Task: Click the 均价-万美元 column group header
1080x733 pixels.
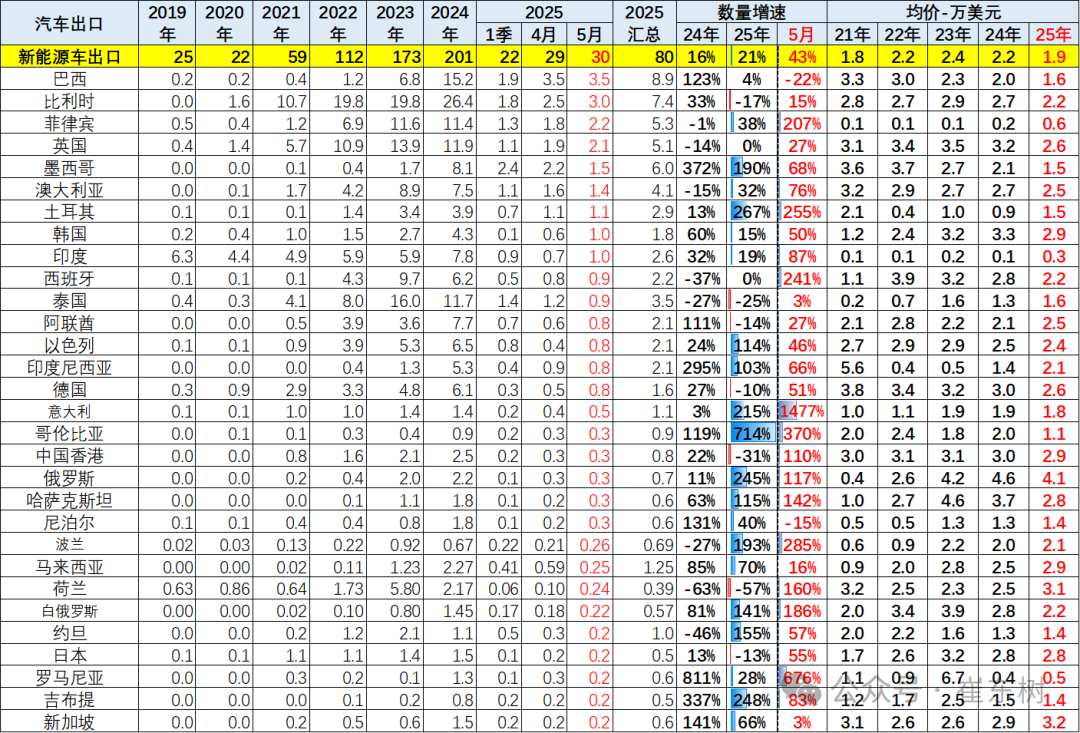Action: pyautogui.click(x=956, y=12)
